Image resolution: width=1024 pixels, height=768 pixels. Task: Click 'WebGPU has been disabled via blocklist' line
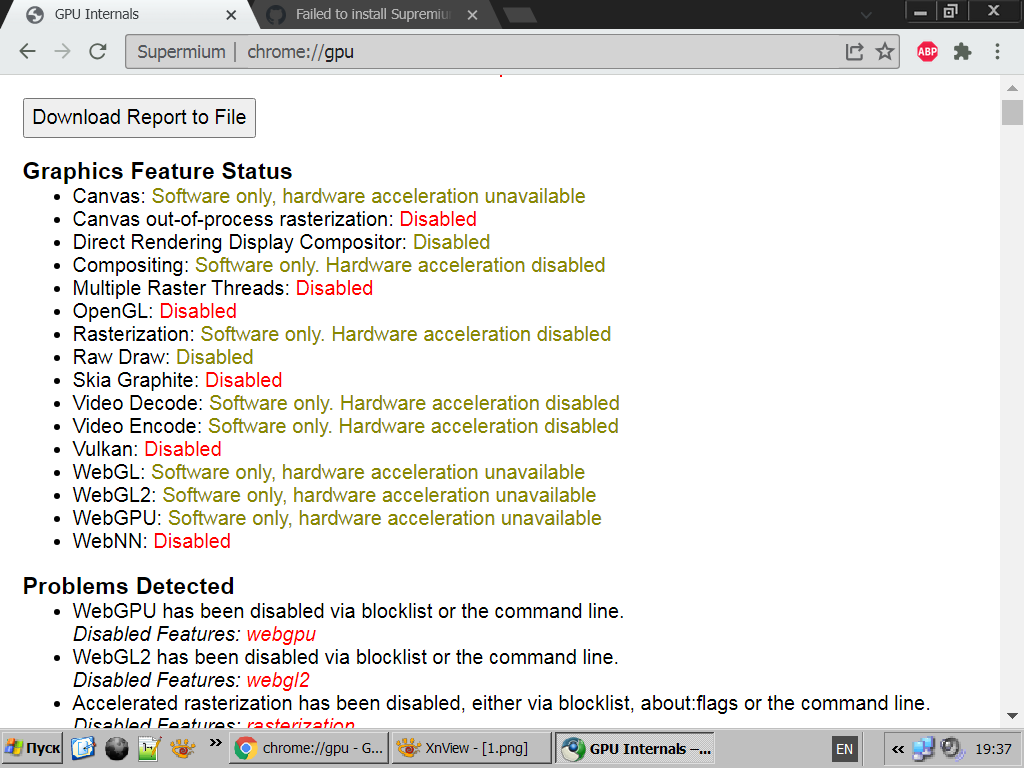tap(348, 611)
